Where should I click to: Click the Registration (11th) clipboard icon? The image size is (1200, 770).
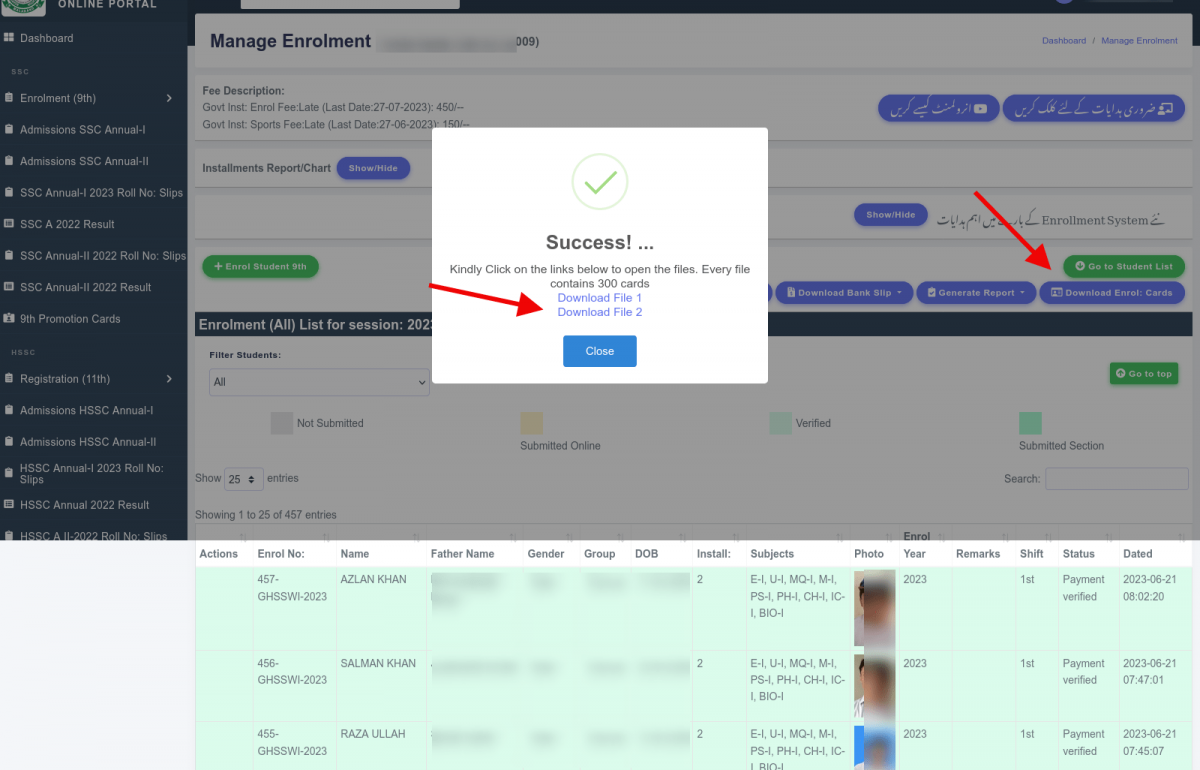tap(9, 379)
